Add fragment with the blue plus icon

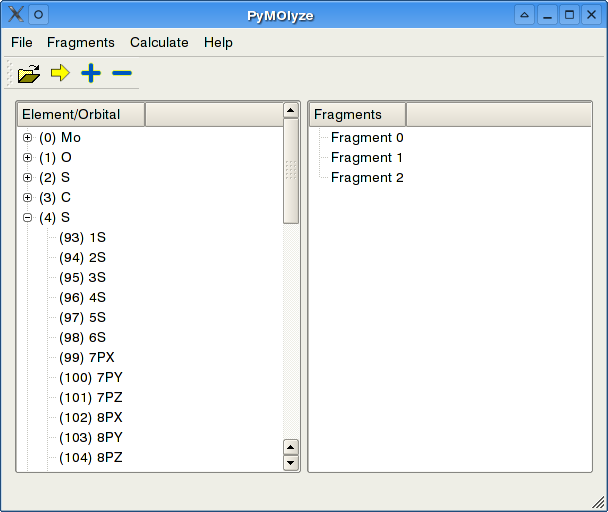pyautogui.click(x=91, y=73)
